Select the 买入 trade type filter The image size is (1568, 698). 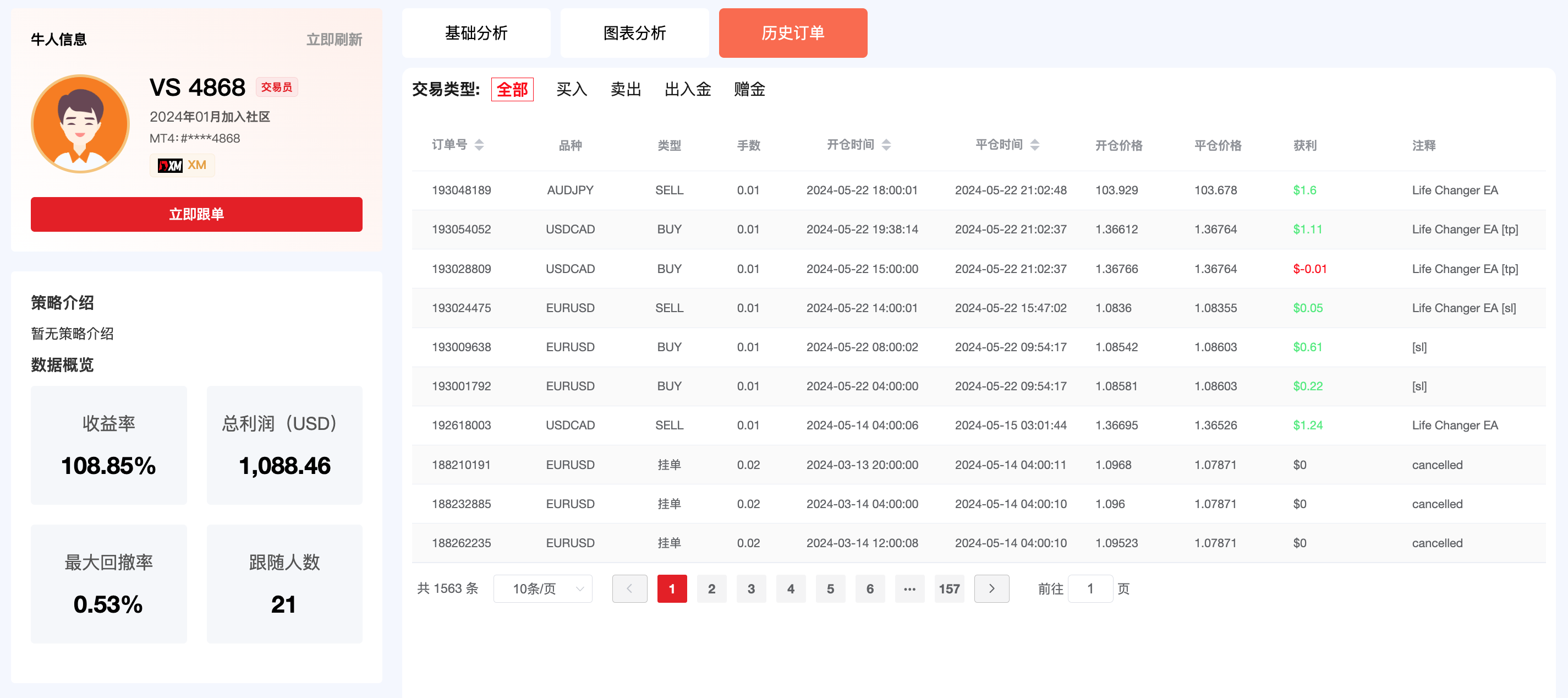[571, 90]
